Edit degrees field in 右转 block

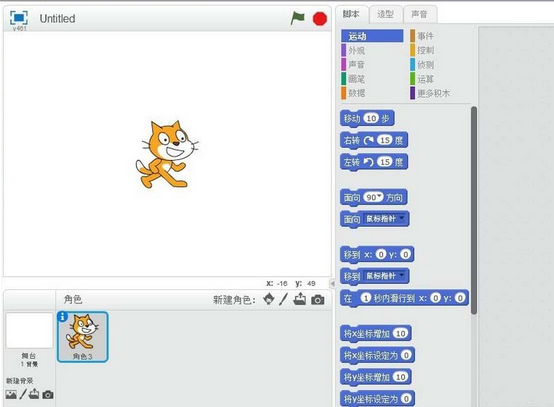point(385,140)
